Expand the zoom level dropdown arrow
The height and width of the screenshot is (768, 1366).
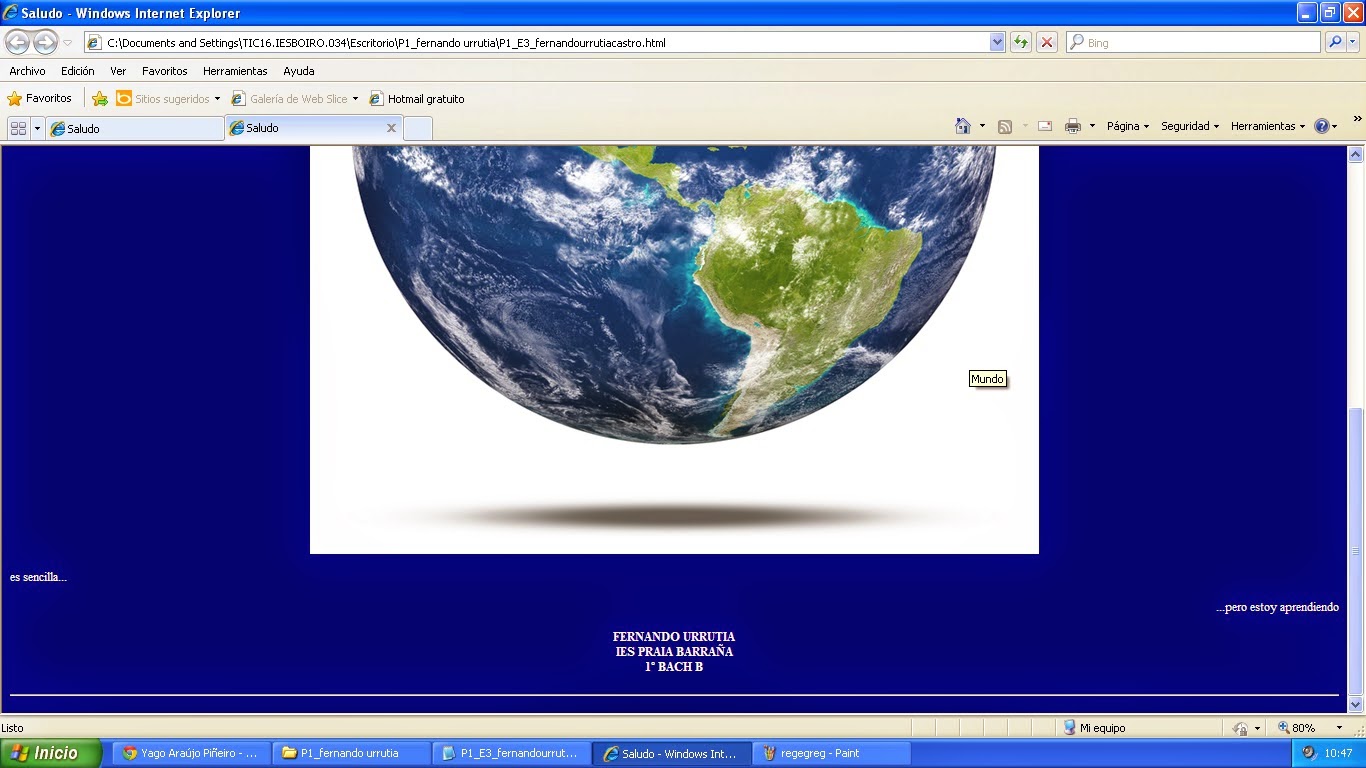click(x=1339, y=728)
